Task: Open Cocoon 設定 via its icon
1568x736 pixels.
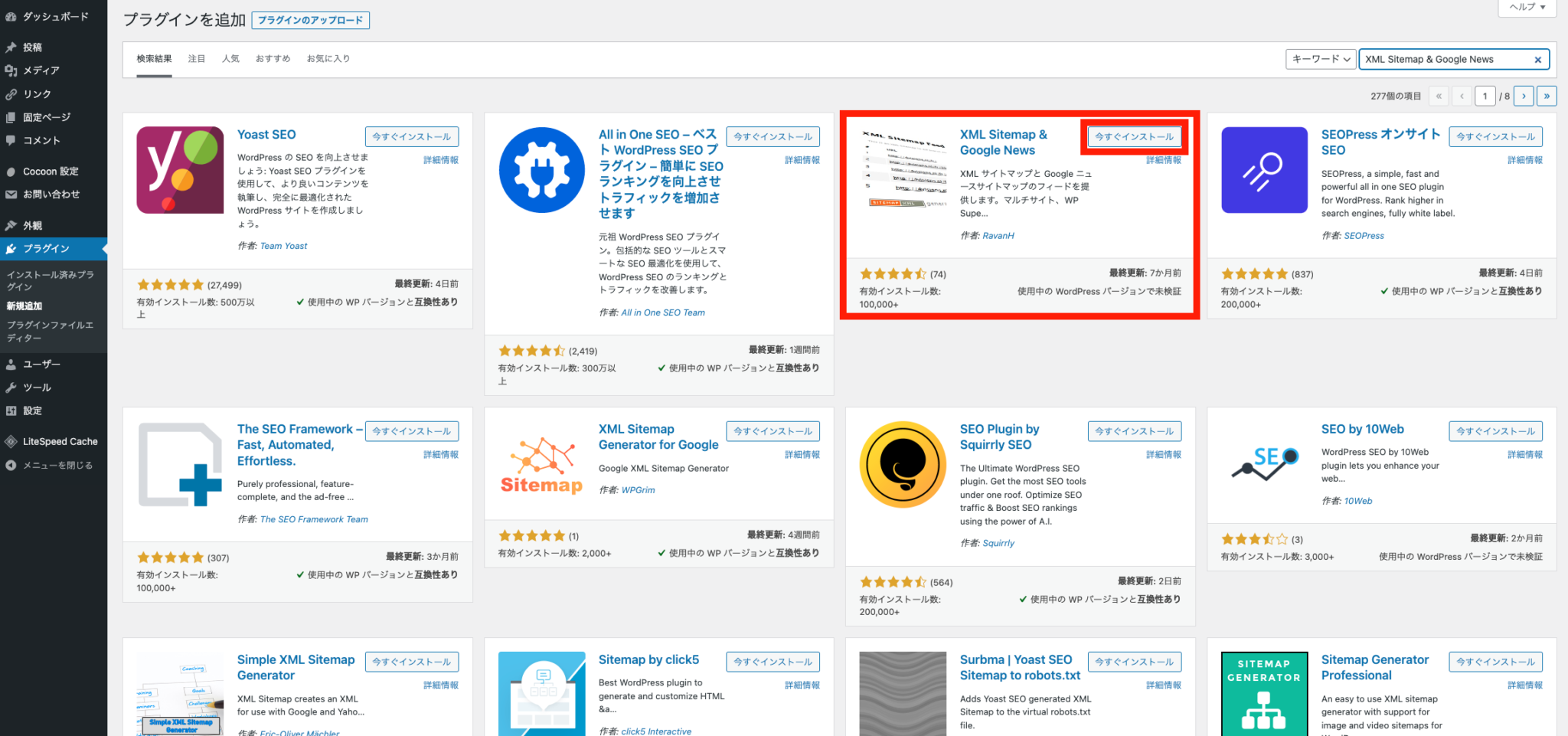Action: pos(11,171)
